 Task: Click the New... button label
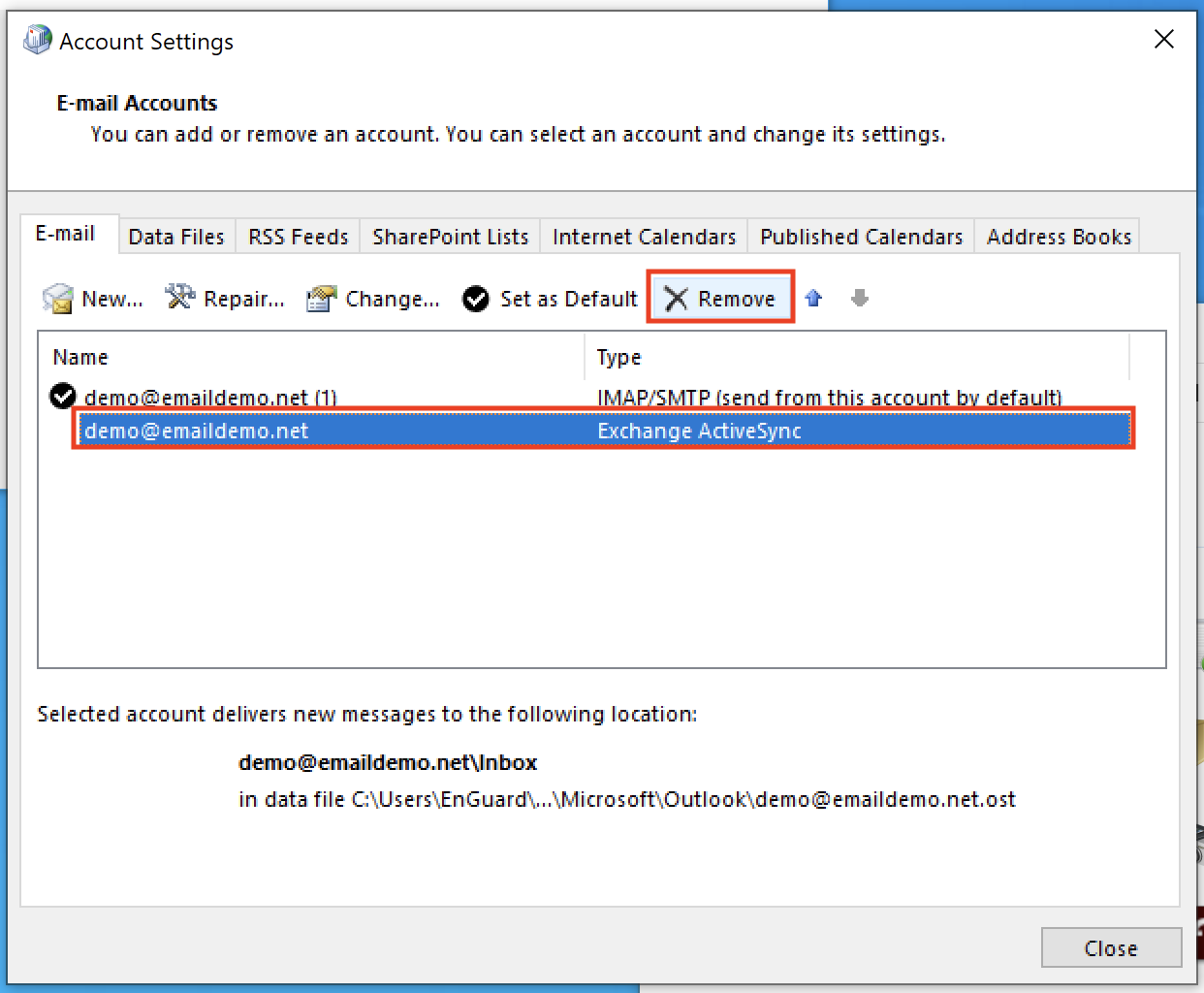(112, 299)
